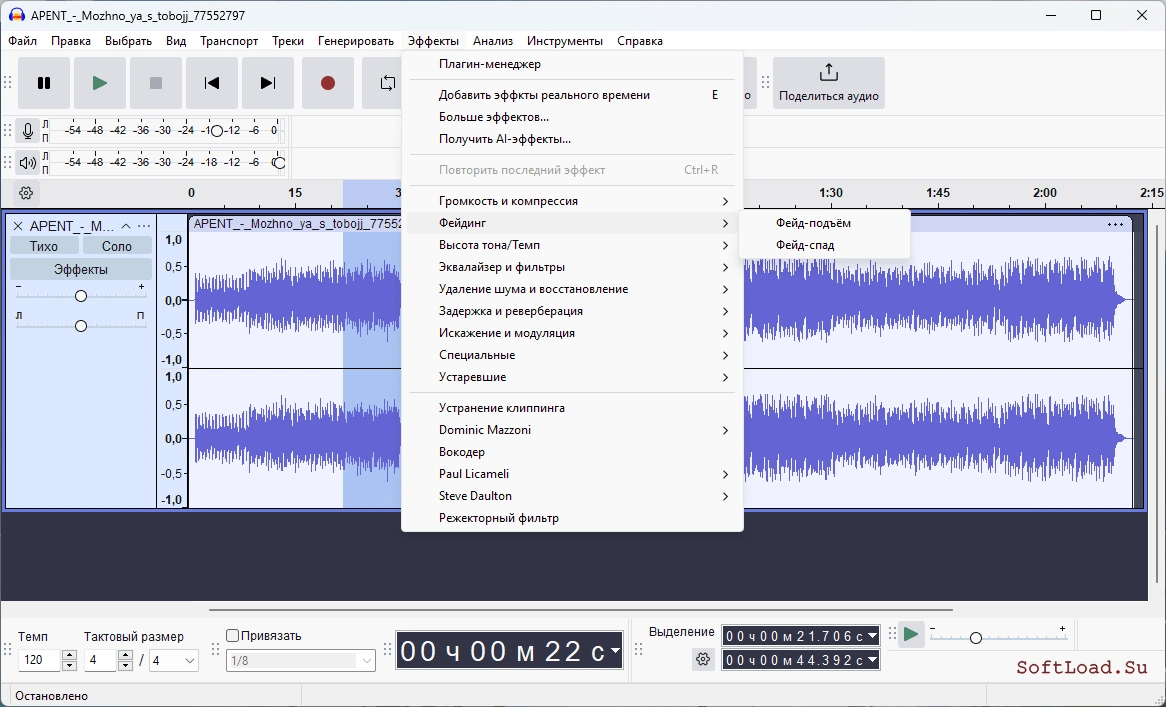Open the Треки menu

[x=288, y=41]
